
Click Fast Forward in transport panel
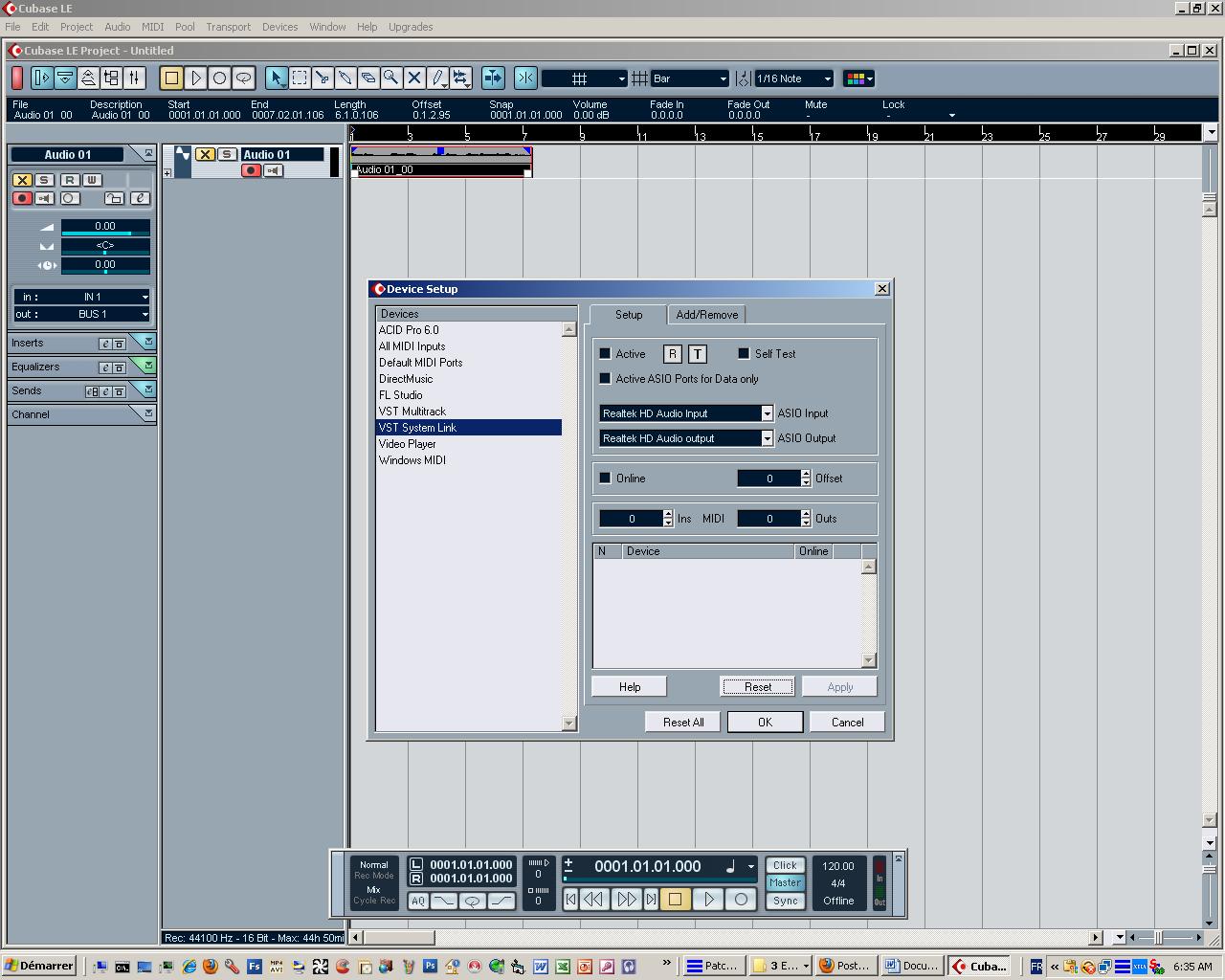tap(626, 900)
